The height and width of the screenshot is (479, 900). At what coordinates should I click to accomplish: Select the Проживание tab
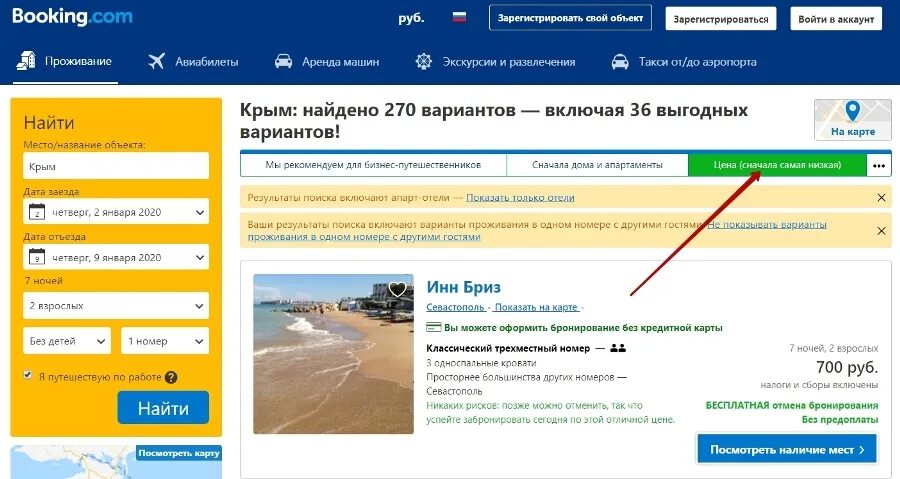pyautogui.click(x=65, y=61)
